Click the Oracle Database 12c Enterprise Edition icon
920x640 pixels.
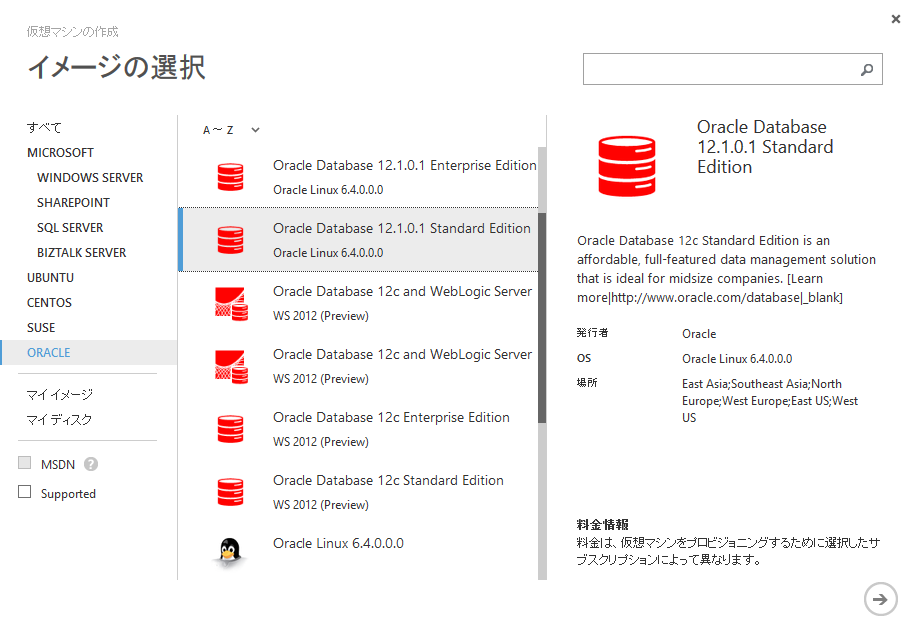point(230,429)
